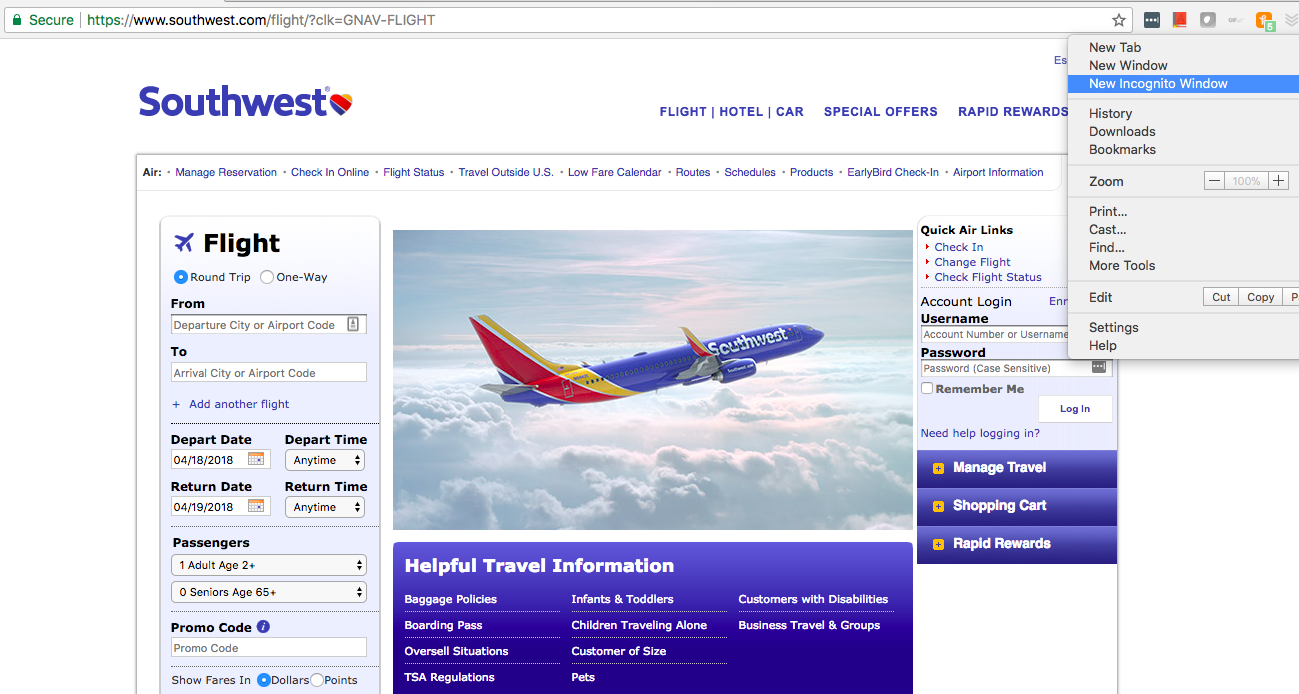
Task: Select the One-Way radio button
Action: pyautogui.click(x=267, y=277)
